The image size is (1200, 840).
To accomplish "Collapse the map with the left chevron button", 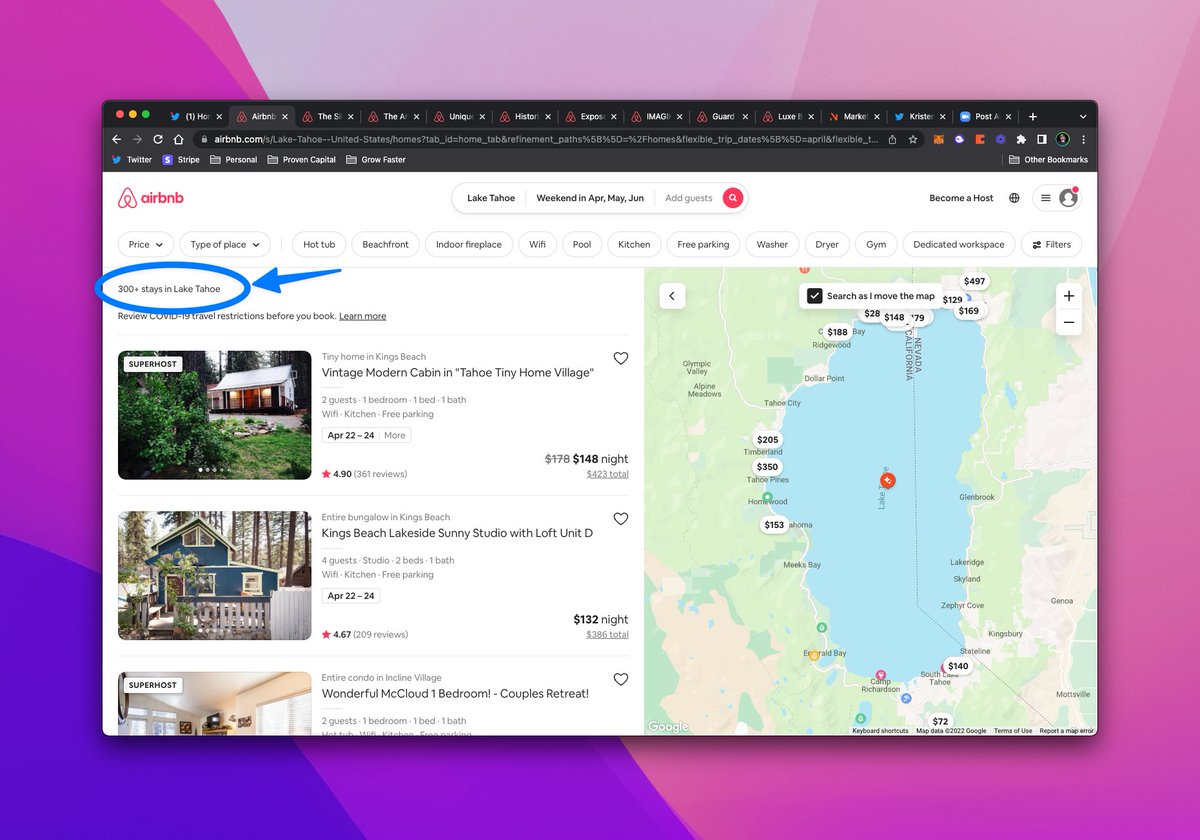I will pyautogui.click(x=672, y=296).
